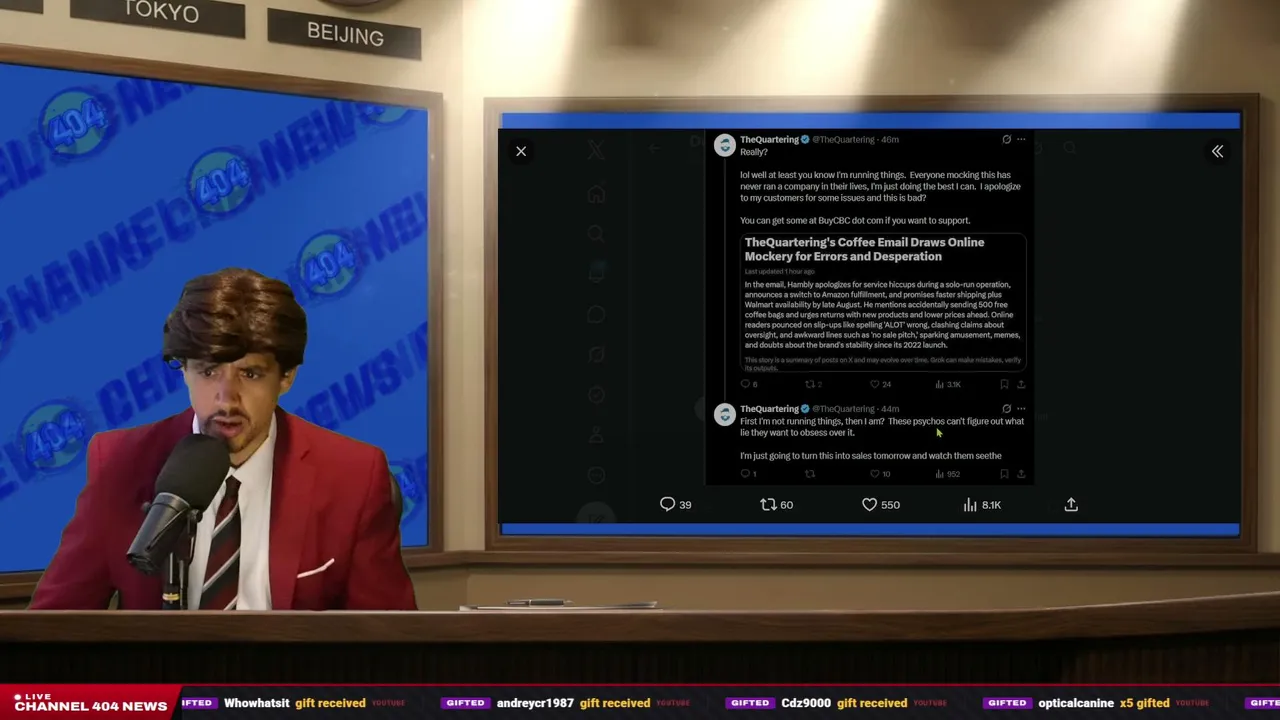Click the 'turn this into sales tomorrow' line
This screenshot has height=720, width=1280.
[871, 456]
